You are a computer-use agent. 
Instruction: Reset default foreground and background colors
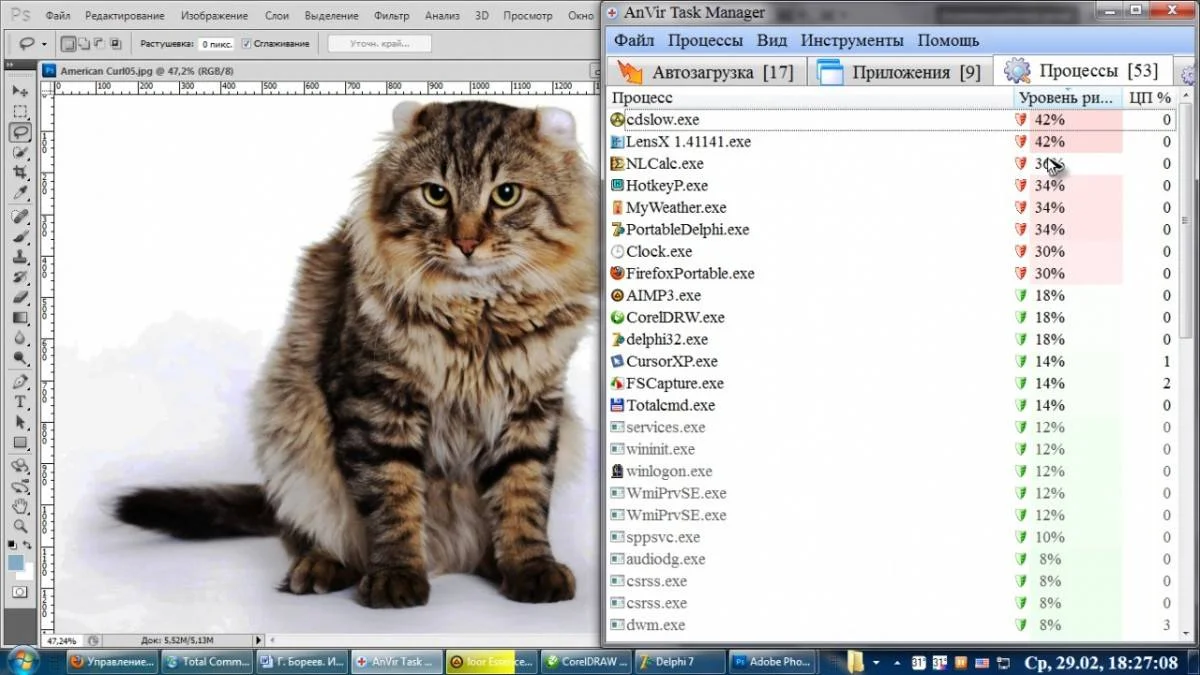click(12, 545)
